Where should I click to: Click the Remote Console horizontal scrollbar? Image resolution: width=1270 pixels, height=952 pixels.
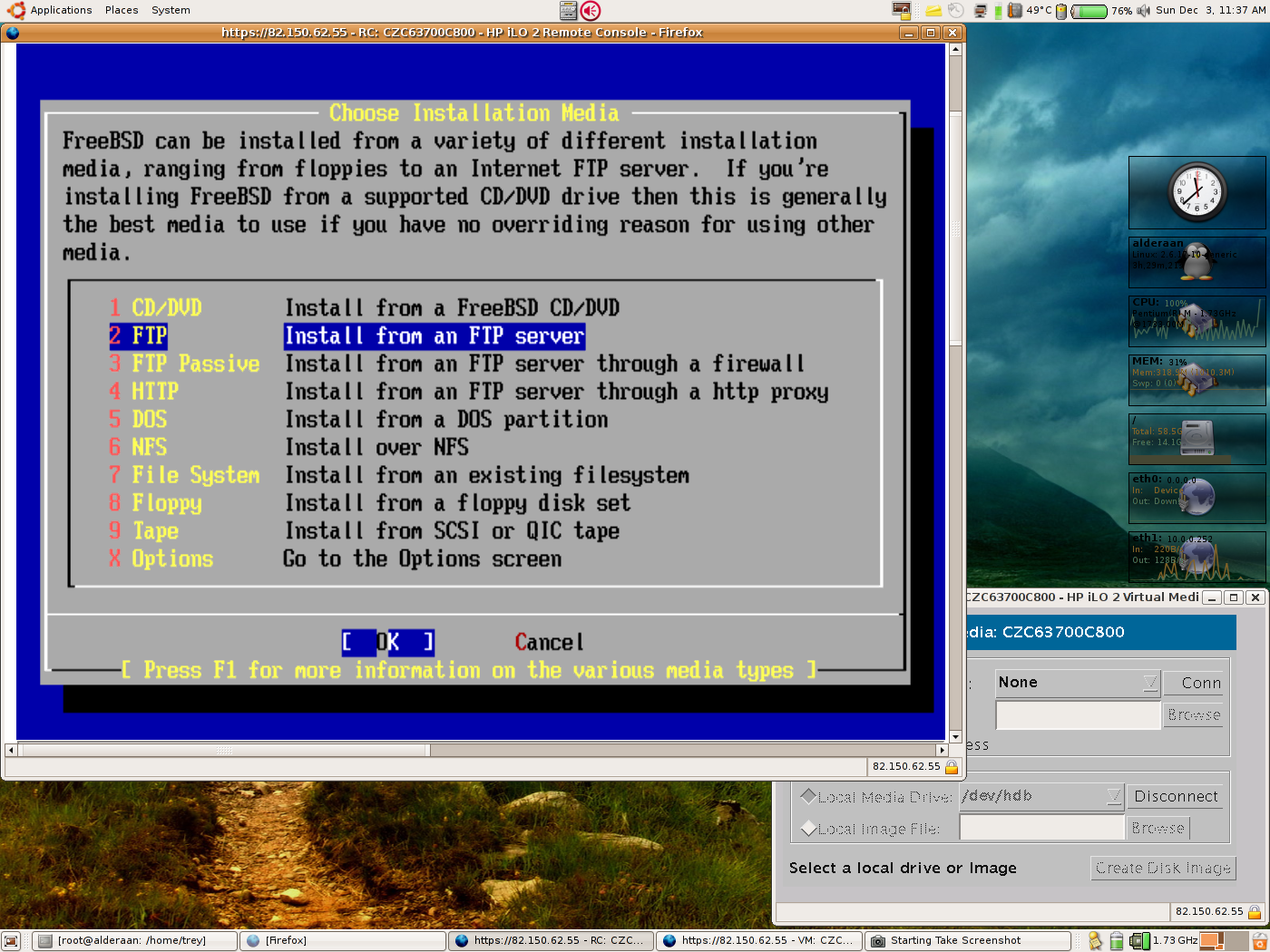point(476,750)
